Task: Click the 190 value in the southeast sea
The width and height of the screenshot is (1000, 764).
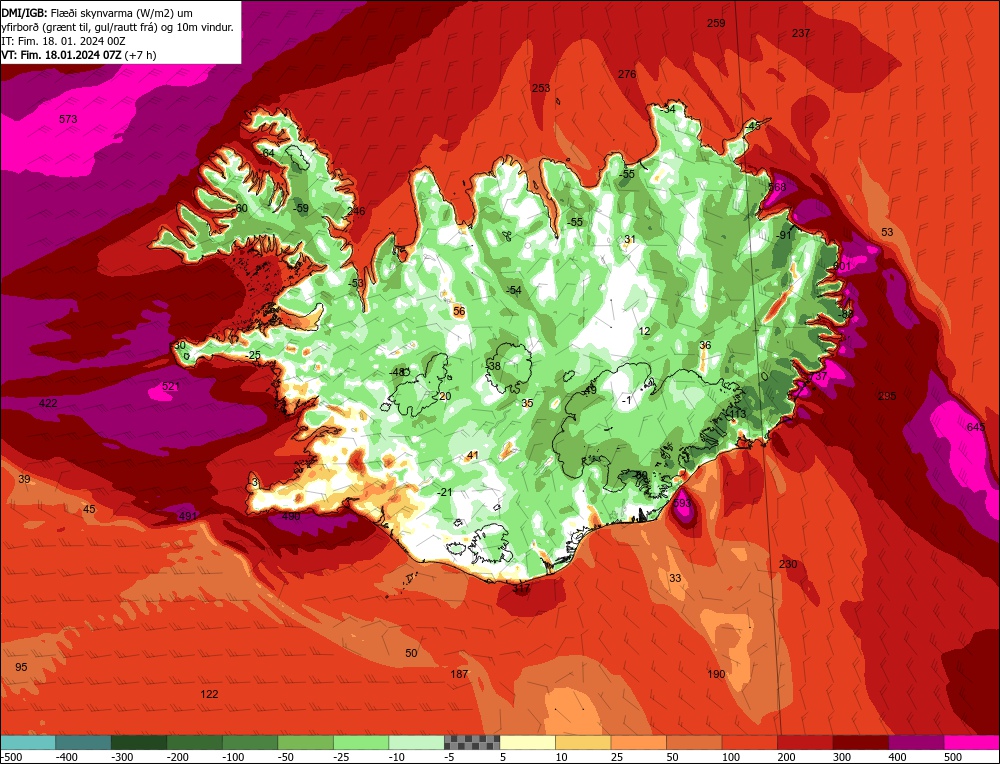Action: point(716,674)
